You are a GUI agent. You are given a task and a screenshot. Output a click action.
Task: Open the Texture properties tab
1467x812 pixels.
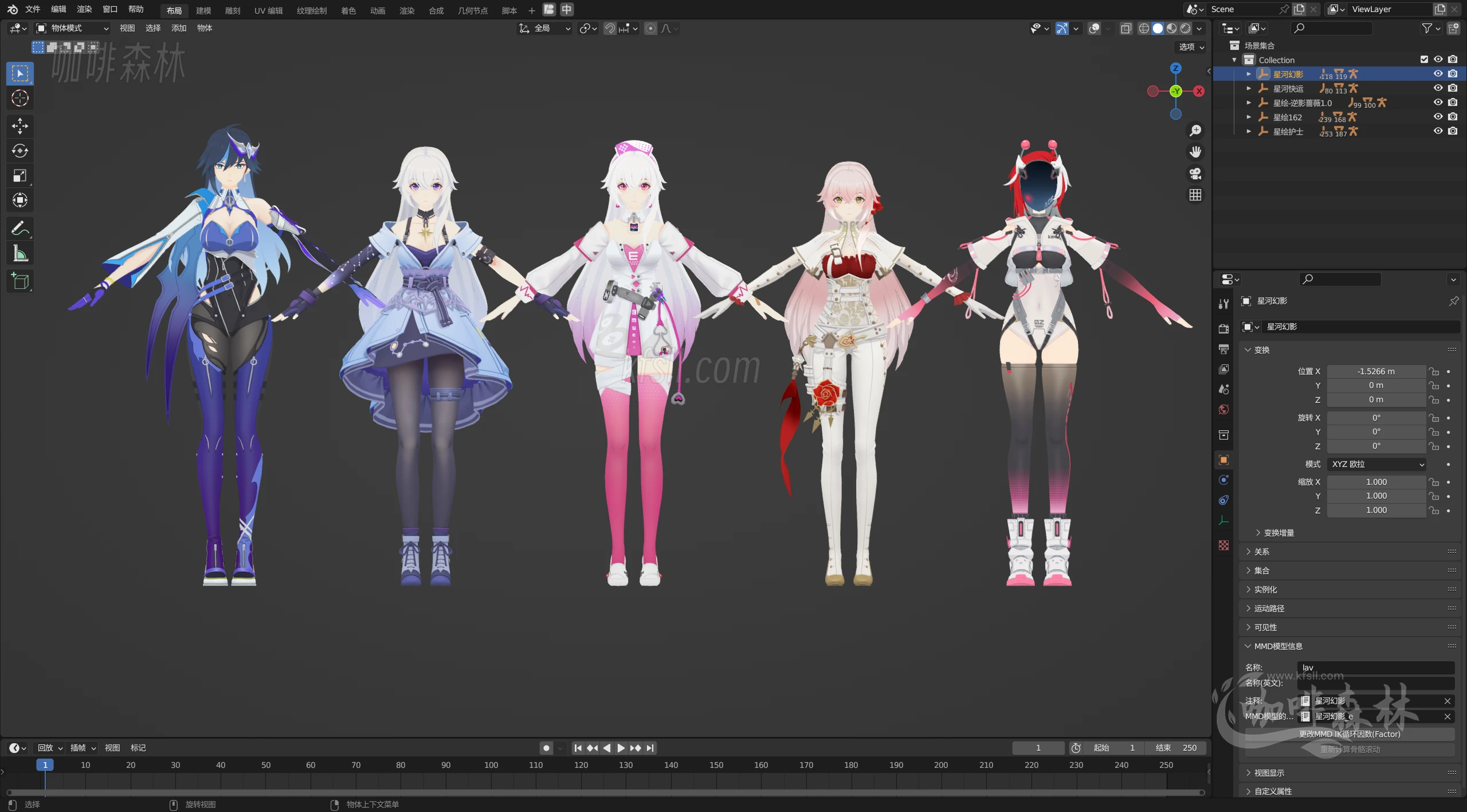pyautogui.click(x=1223, y=545)
